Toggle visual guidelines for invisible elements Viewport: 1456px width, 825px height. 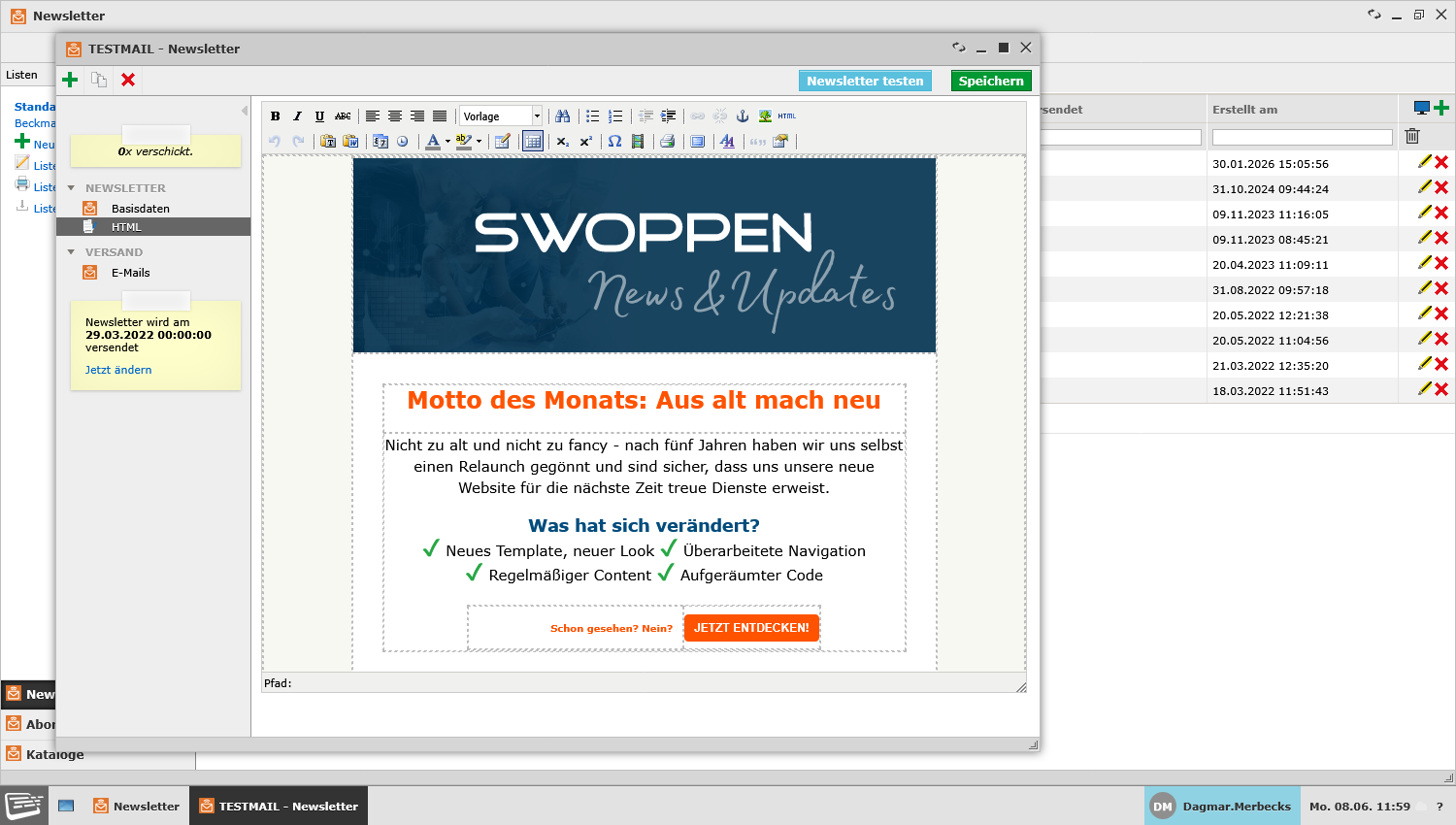pyautogui.click(x=532, y=142)
